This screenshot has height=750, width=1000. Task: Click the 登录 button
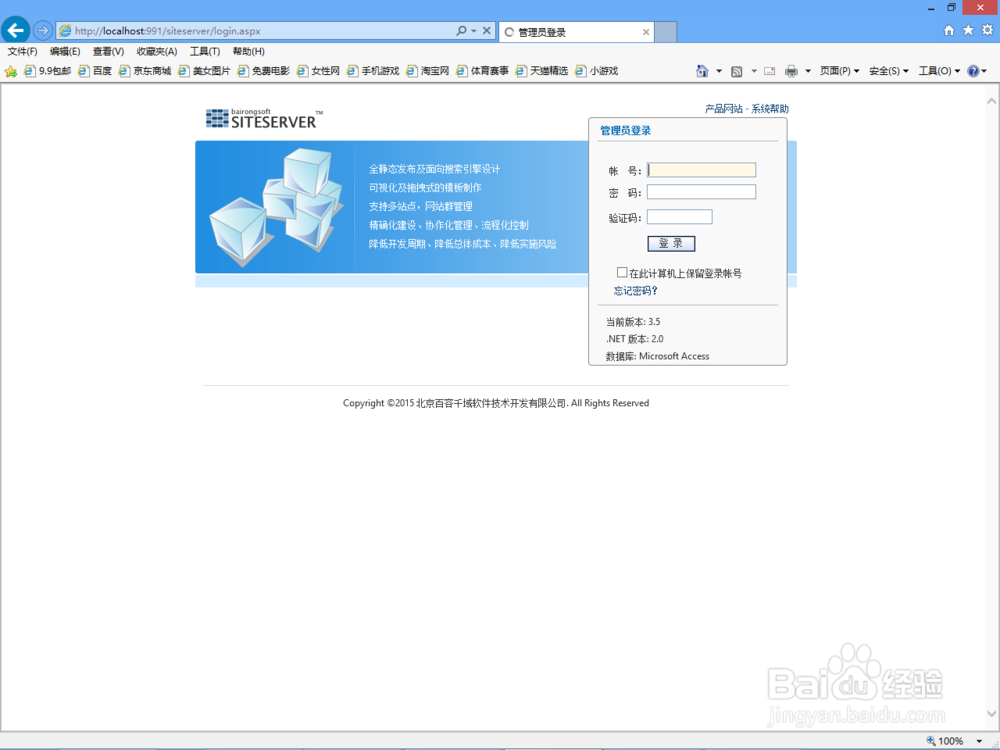[671, 243]
